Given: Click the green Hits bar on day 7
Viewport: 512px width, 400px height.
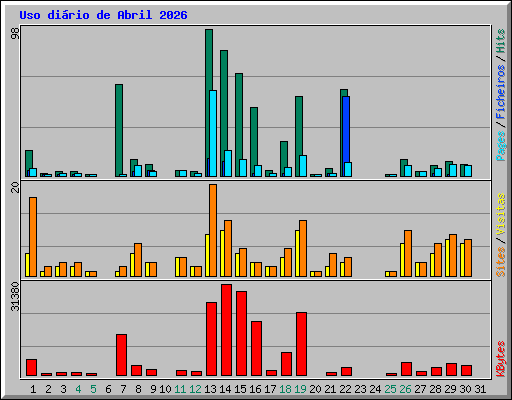Looking at the screenshot, I should coord(119,130).
